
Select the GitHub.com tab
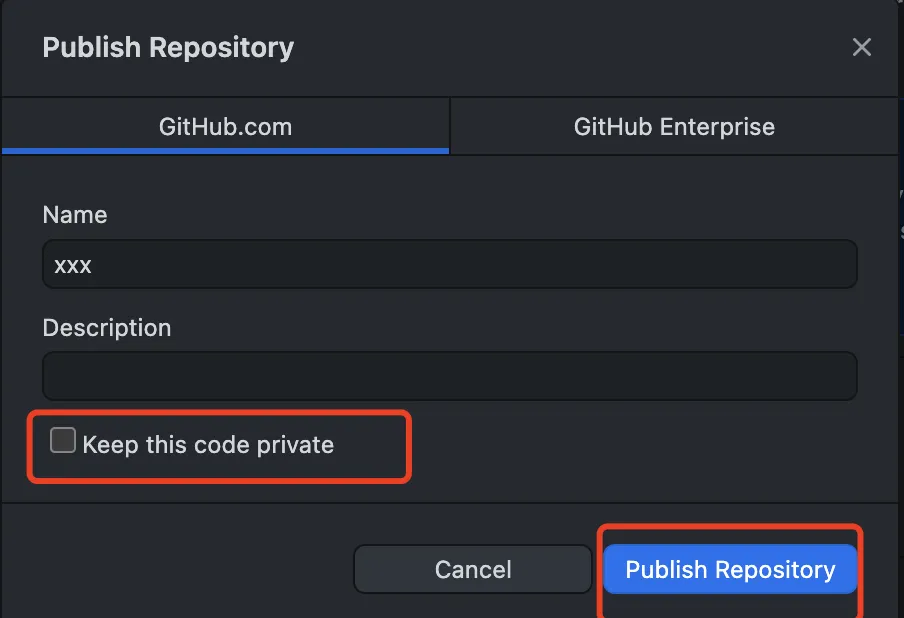tap(225, 126)
